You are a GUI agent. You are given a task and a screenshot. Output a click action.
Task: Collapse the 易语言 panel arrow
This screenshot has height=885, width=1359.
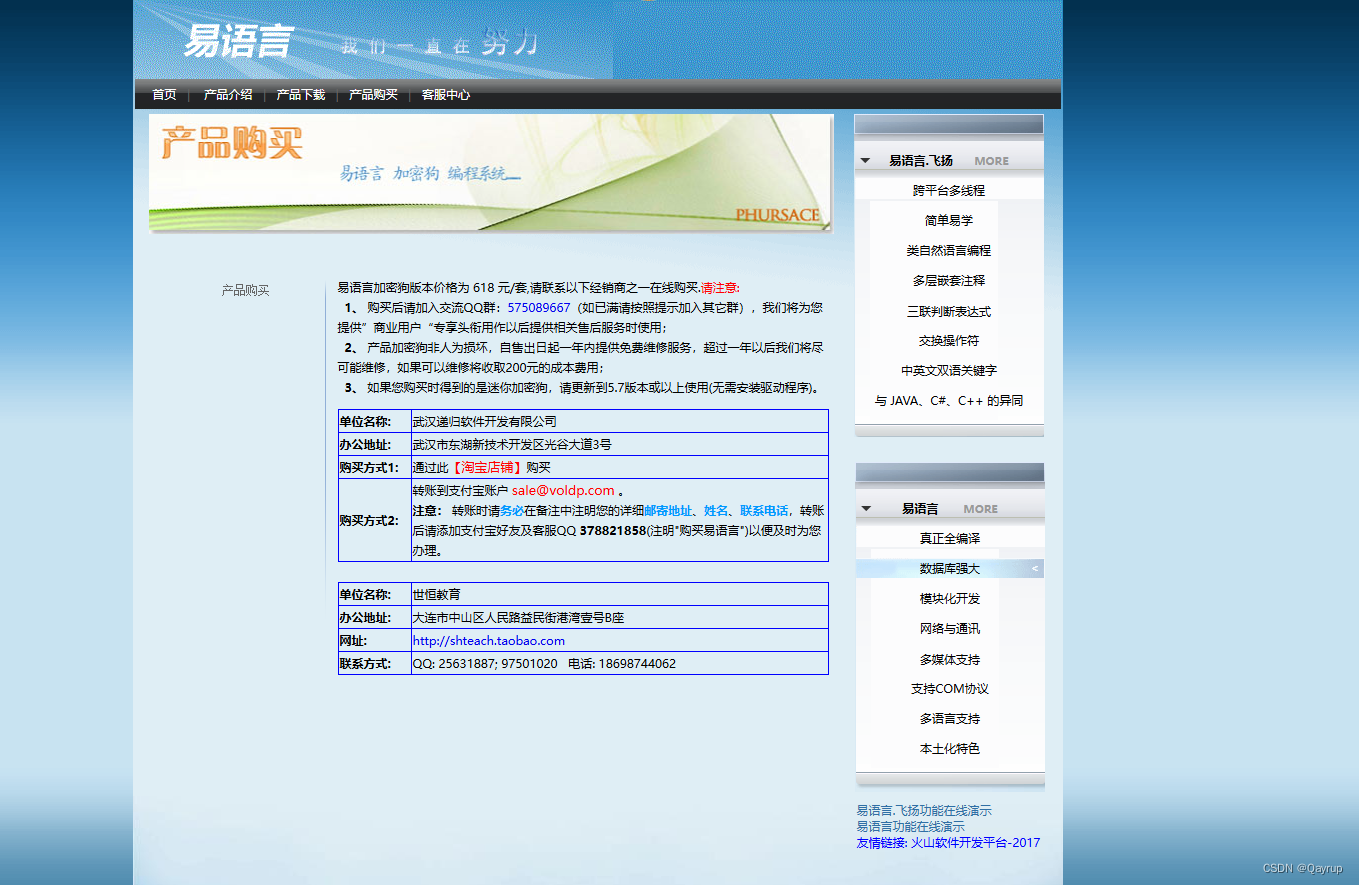866,508
